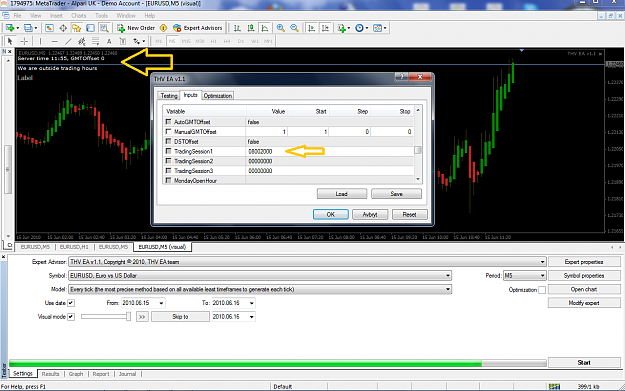Click the New Order toolbar button
The image size is (625, 391).
click(x=136, y=28)
